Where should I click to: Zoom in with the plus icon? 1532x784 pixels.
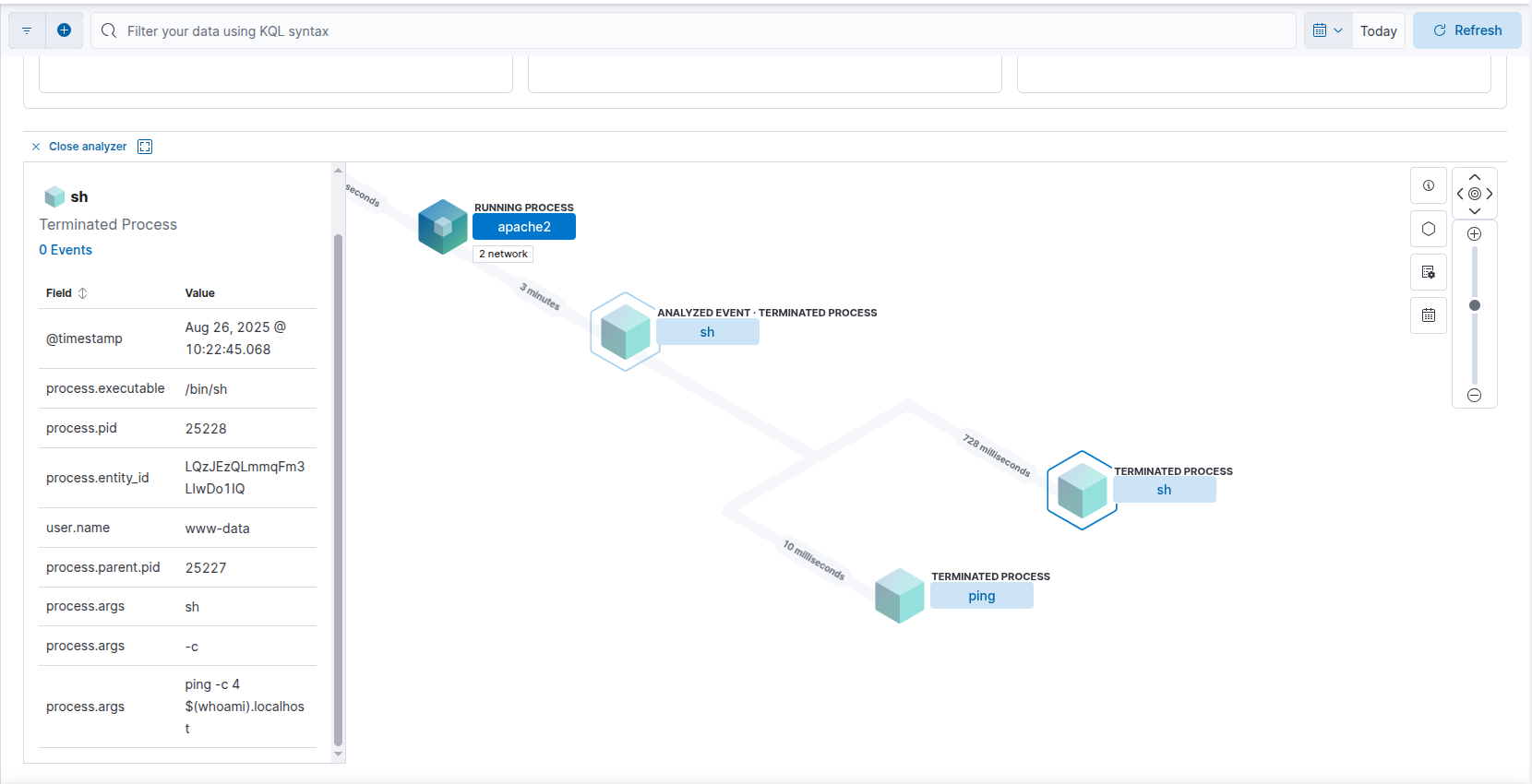(x=1474, y=234)
